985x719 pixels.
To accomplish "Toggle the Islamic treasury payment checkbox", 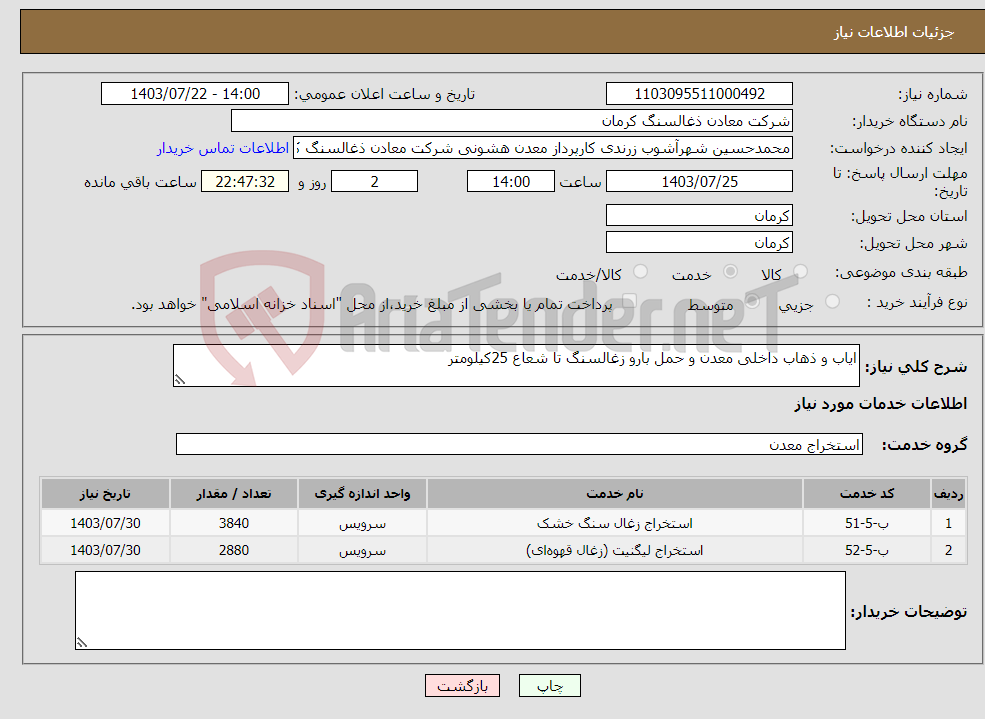I will click(629, 301).
